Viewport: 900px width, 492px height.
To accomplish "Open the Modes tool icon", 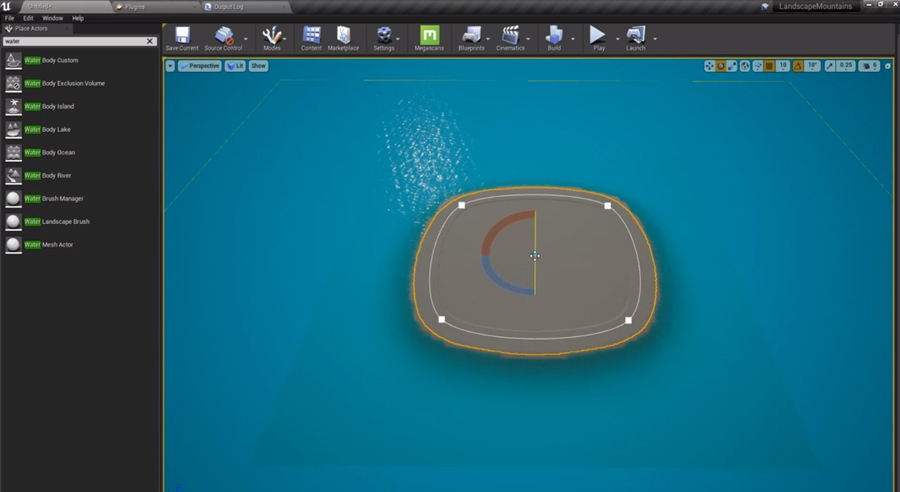I will coord(271,38).
